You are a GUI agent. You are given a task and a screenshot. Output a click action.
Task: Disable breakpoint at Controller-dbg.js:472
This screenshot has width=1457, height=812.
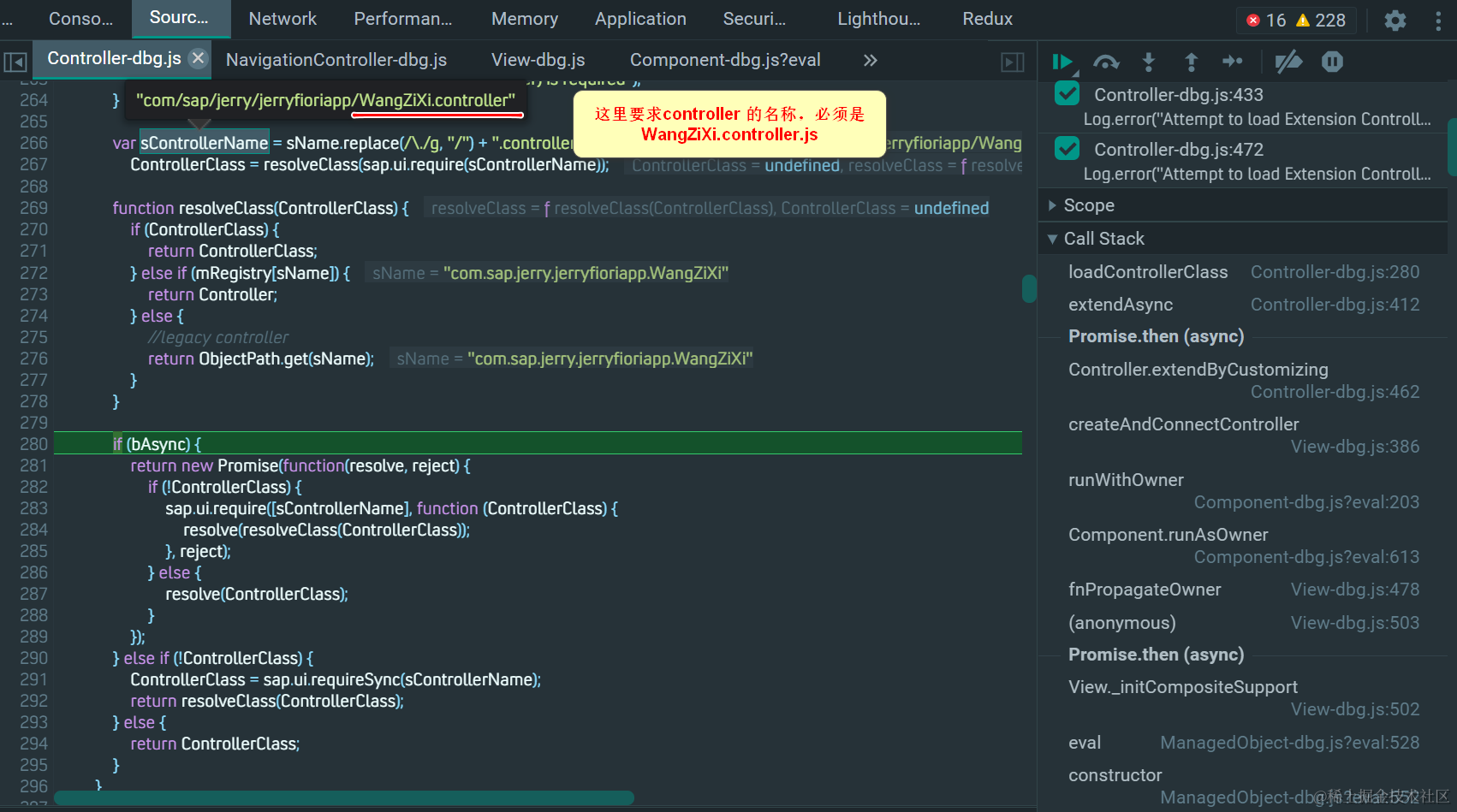point(1067,149)
